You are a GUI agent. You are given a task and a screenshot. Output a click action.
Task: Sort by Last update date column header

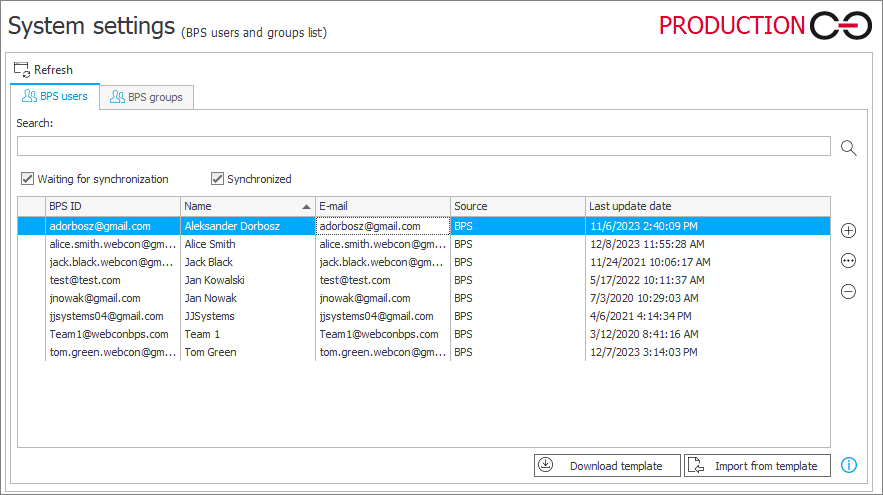click(708, 206)
